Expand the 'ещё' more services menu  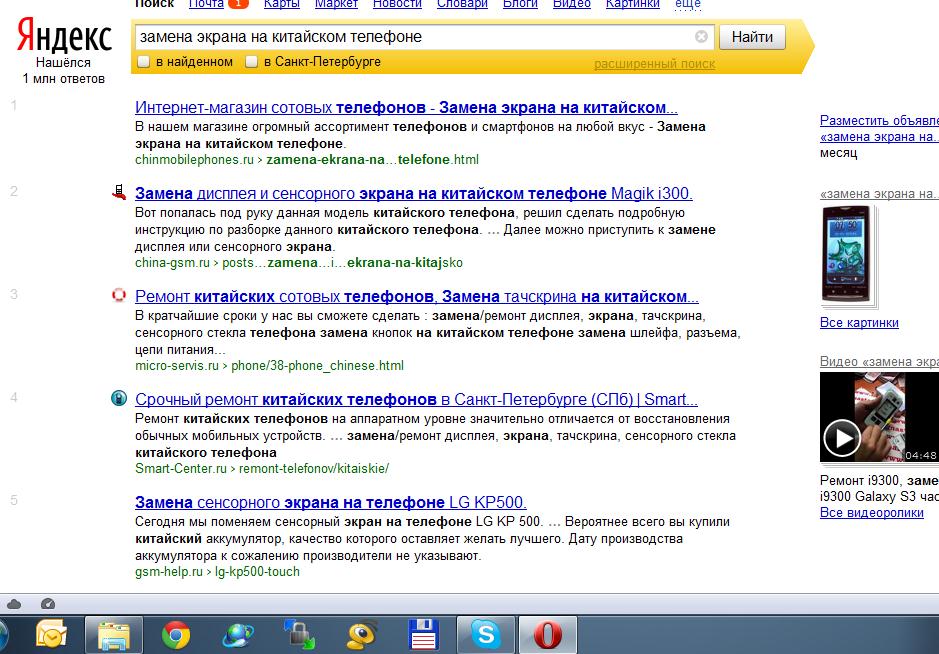tap(687, 4)
